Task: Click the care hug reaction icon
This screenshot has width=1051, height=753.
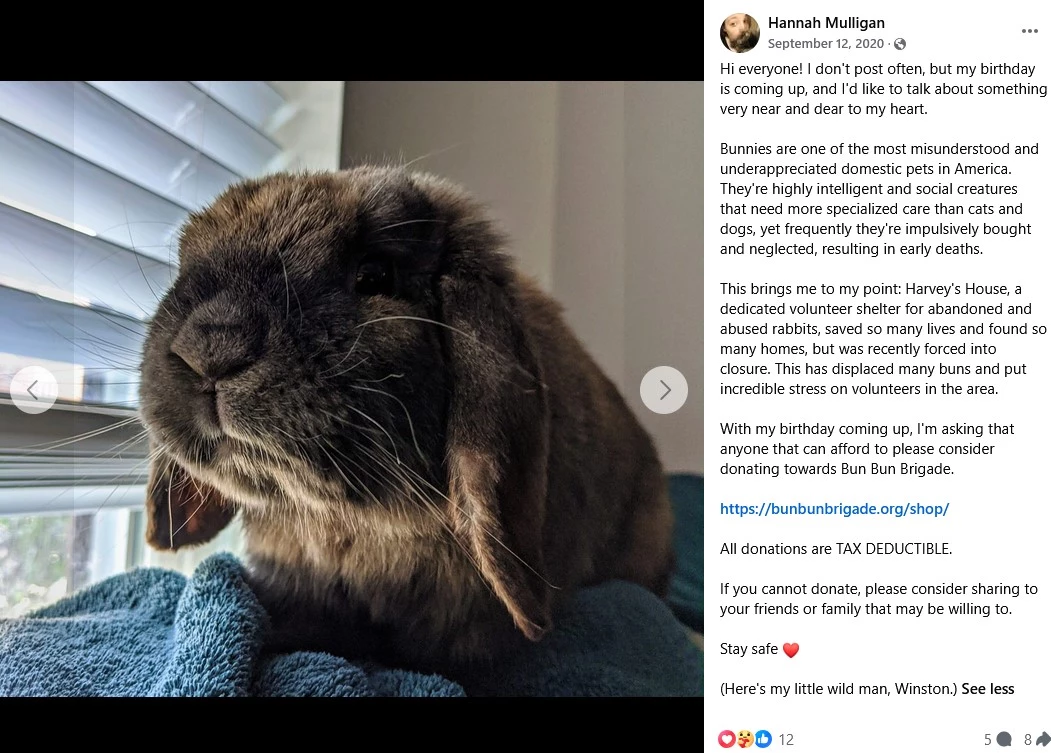Action: tap(745, 739)
